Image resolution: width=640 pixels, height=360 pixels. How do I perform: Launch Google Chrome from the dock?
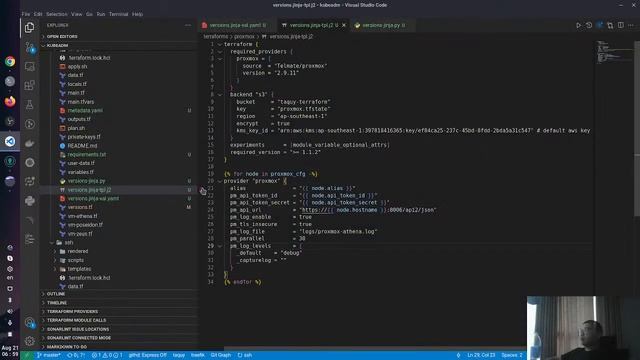[x=10, y=62]
